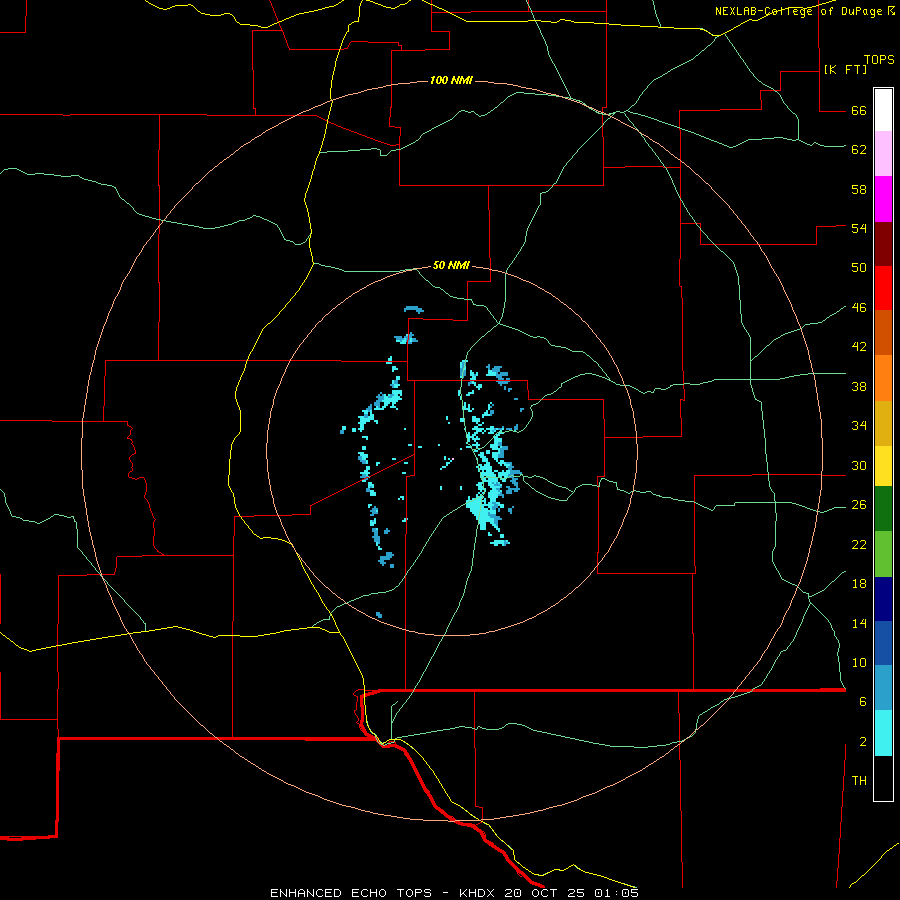Click the 2 legend value

coord(863,741)
